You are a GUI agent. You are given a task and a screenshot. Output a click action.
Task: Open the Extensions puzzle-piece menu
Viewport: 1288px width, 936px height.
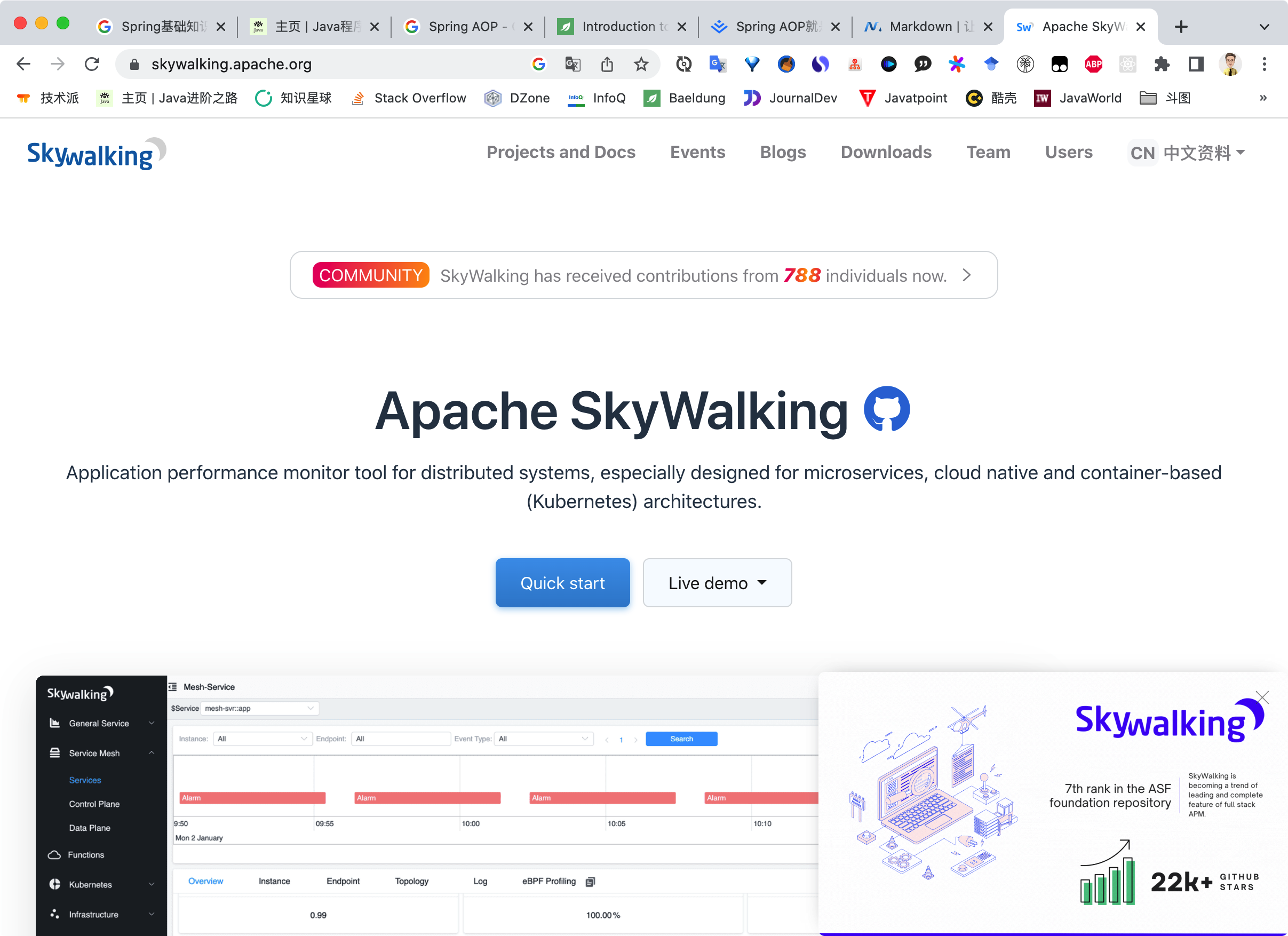point(1162,64)
